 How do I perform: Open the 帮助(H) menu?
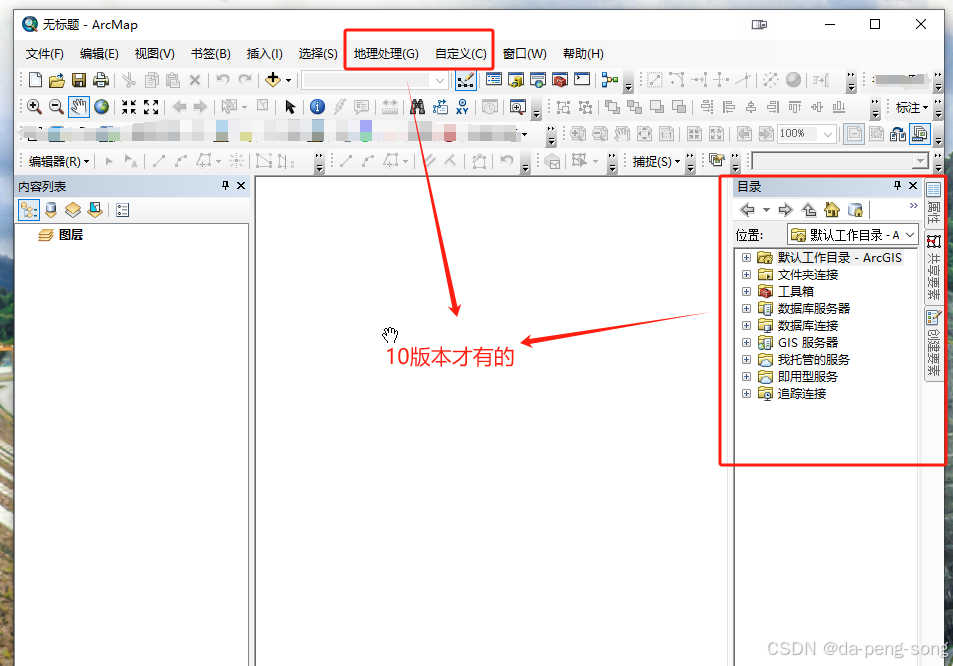[x=583, y=53]
